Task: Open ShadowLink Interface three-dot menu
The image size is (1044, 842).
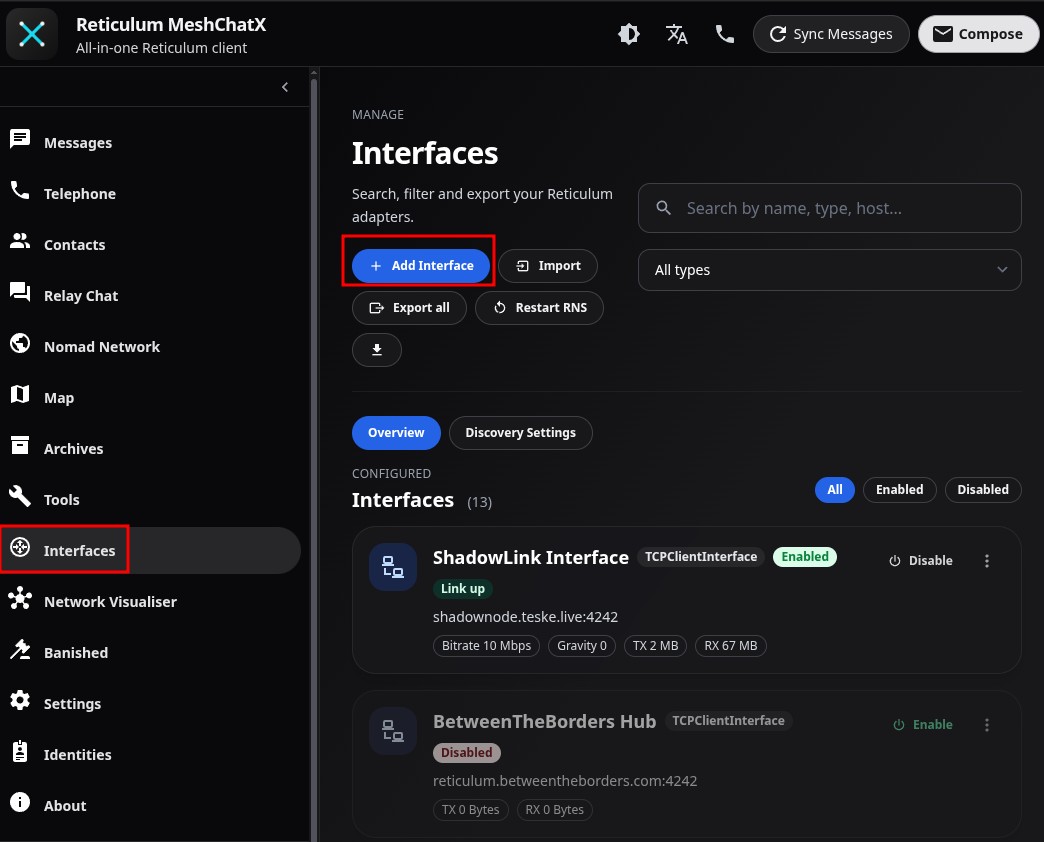Action: click(987, 560)
